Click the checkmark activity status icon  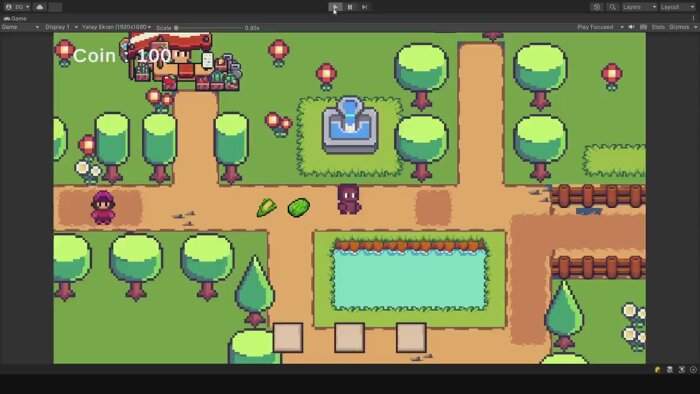pyautogui.click(x=693, y=369)
